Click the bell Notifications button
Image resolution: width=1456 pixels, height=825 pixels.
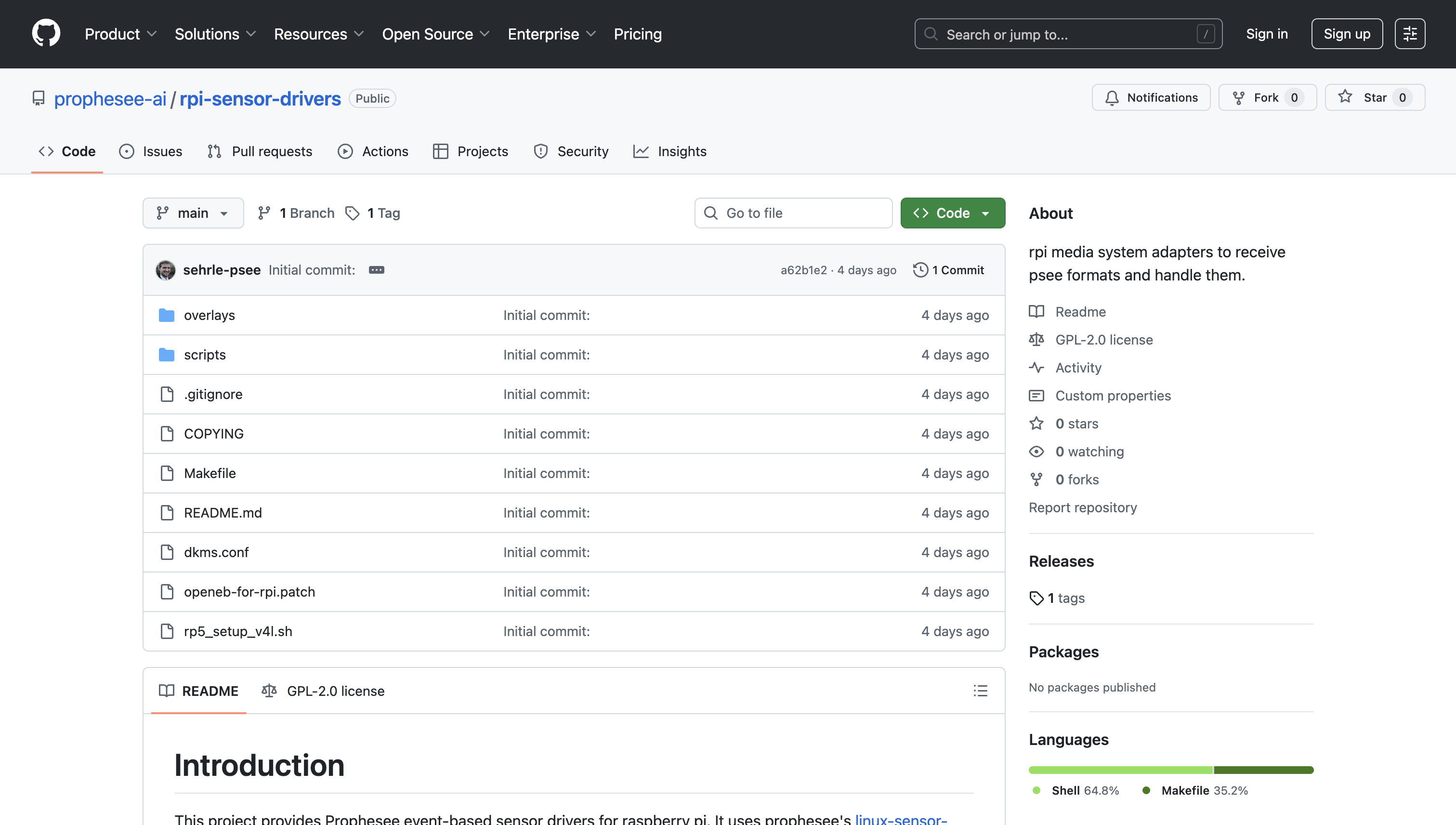tap(1151, 97)
